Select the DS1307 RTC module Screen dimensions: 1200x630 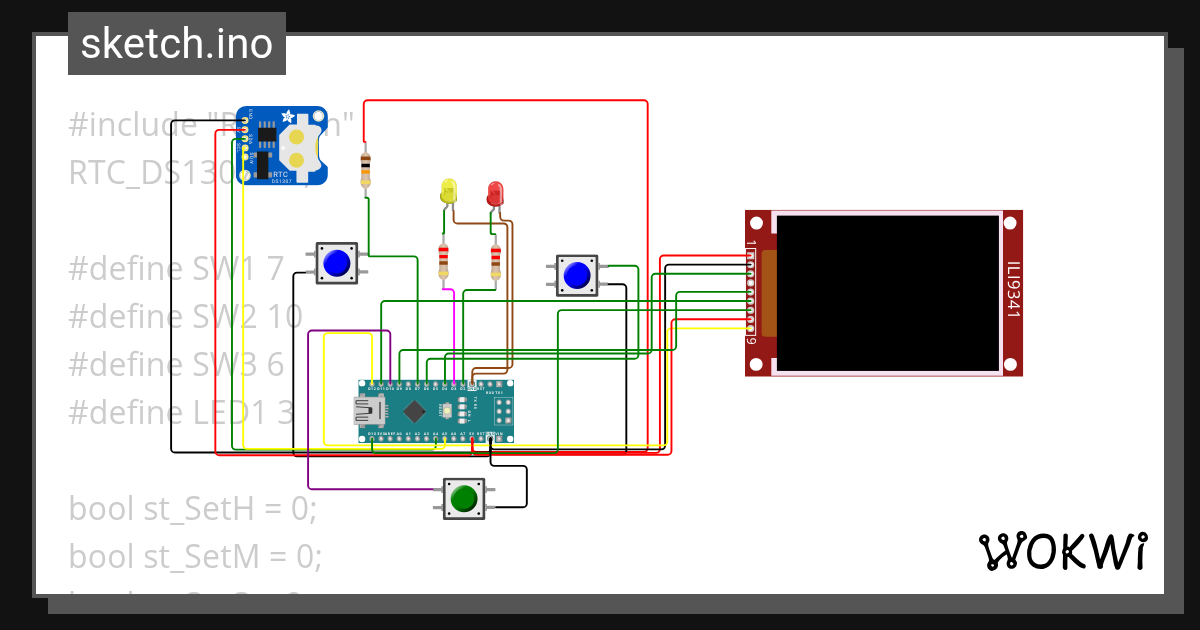[x=280, y=145]
